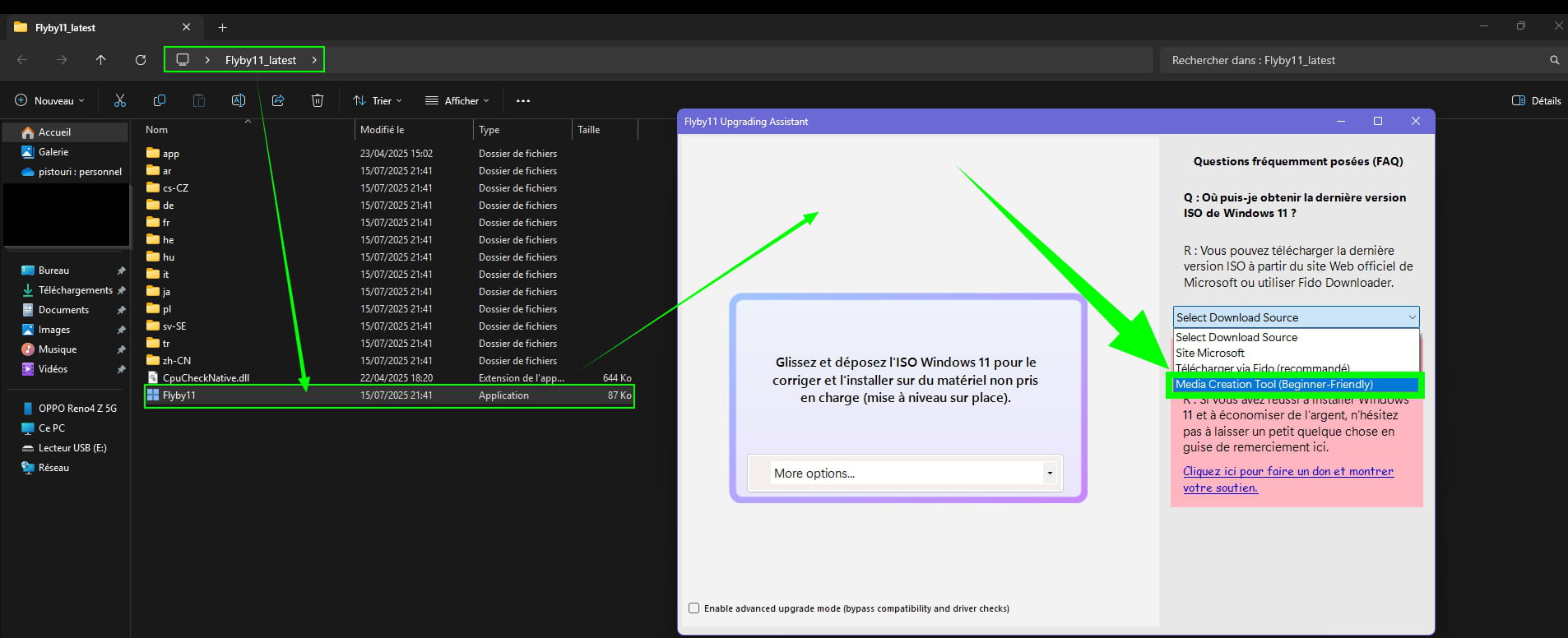Image resolution: width=1568 pixels, height=638 pixels.
Task: Open Réseau in the sidebar
Action: [45, 468]
